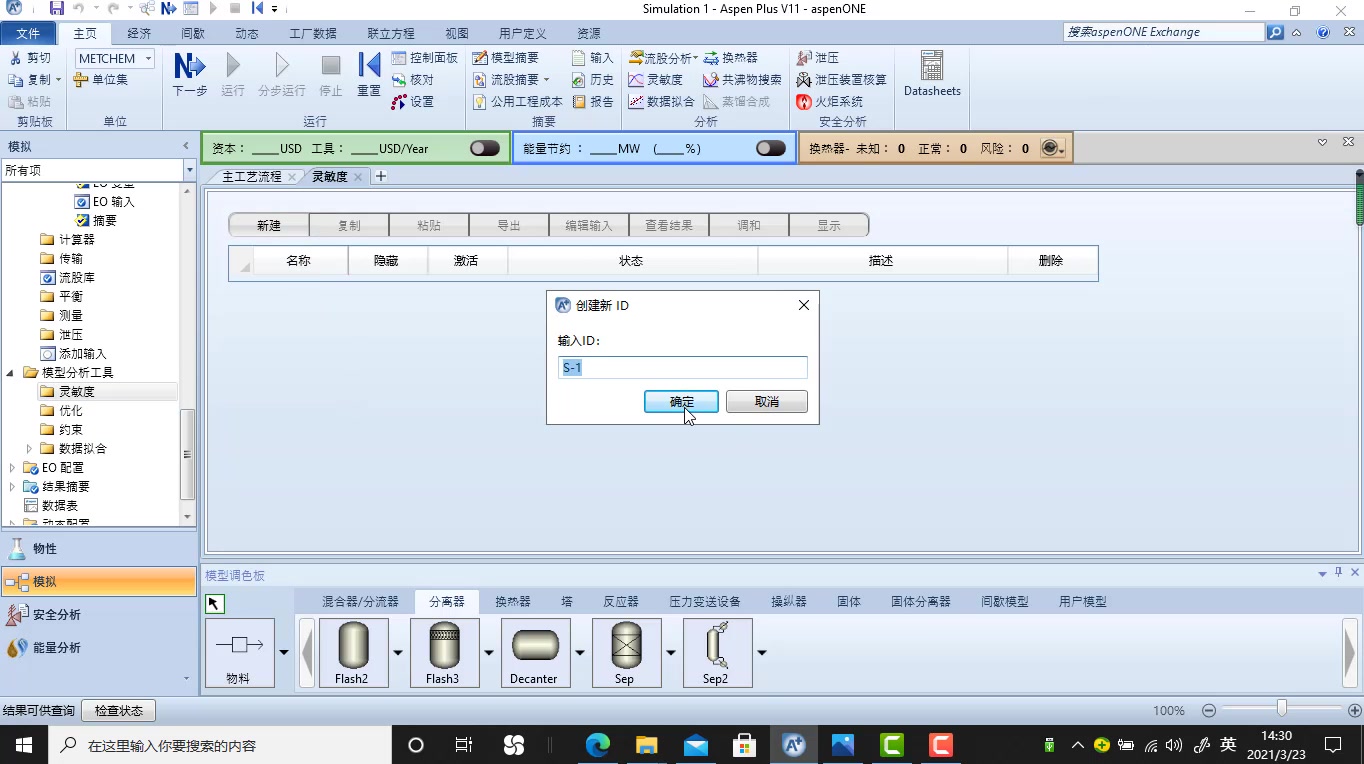Click the 输入ID field containing S-1
The height and width of the screenshot is (764, 1364).
[683, 367]
